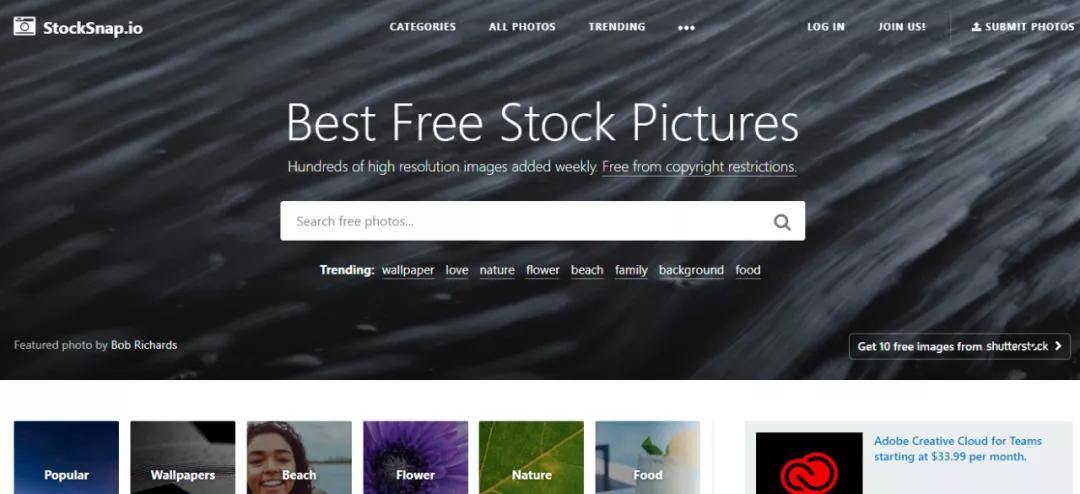This screenshot has width=1080, height=494.
Task: Click the Search free photos field
Action: point(542,221)
